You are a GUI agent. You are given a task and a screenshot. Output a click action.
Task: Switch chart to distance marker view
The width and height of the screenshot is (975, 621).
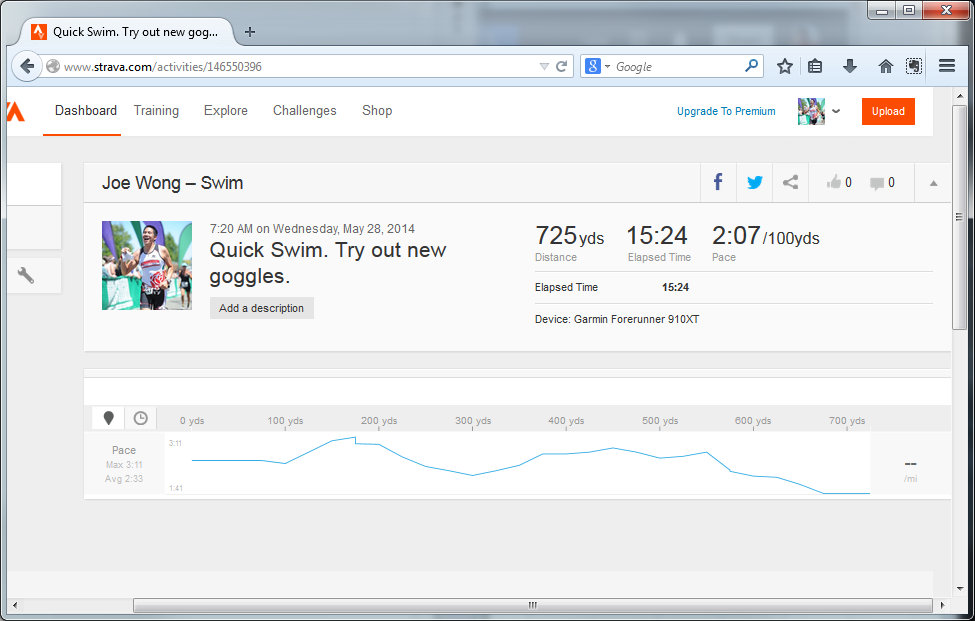(x=108, y=418)
